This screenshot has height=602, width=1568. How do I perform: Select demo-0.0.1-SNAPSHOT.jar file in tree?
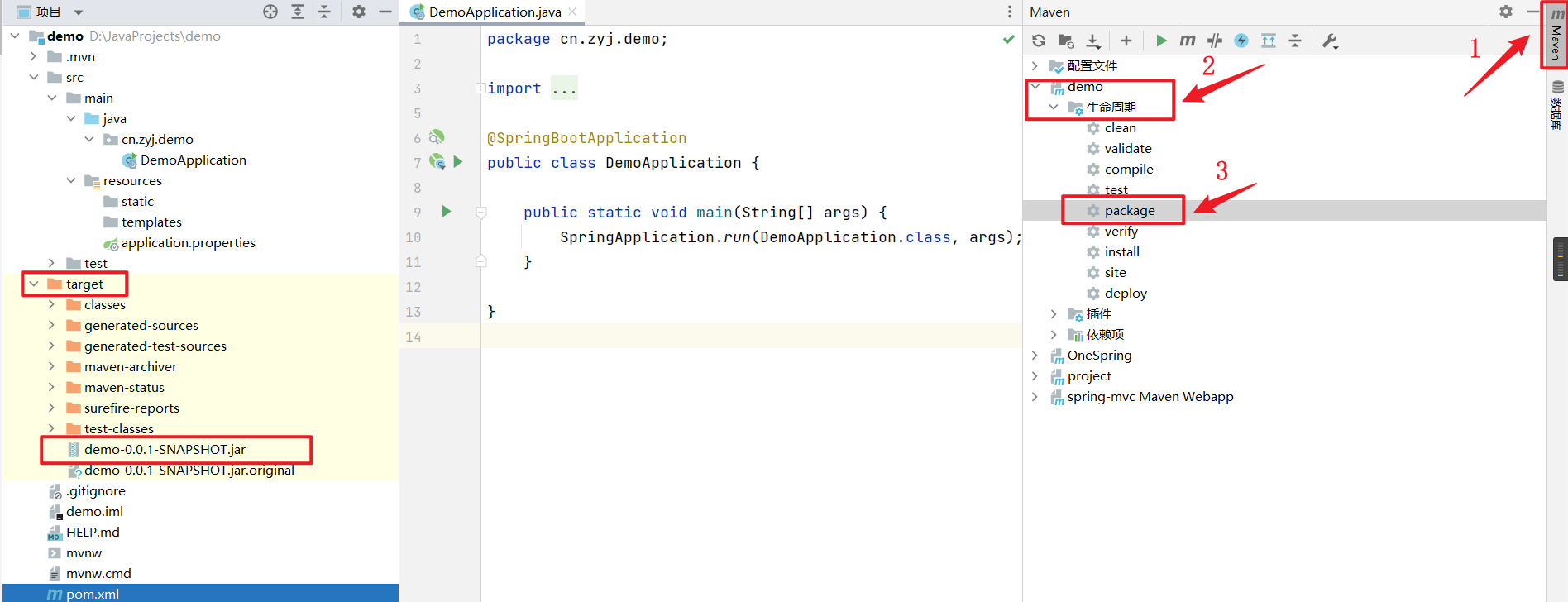coord(165,450)
